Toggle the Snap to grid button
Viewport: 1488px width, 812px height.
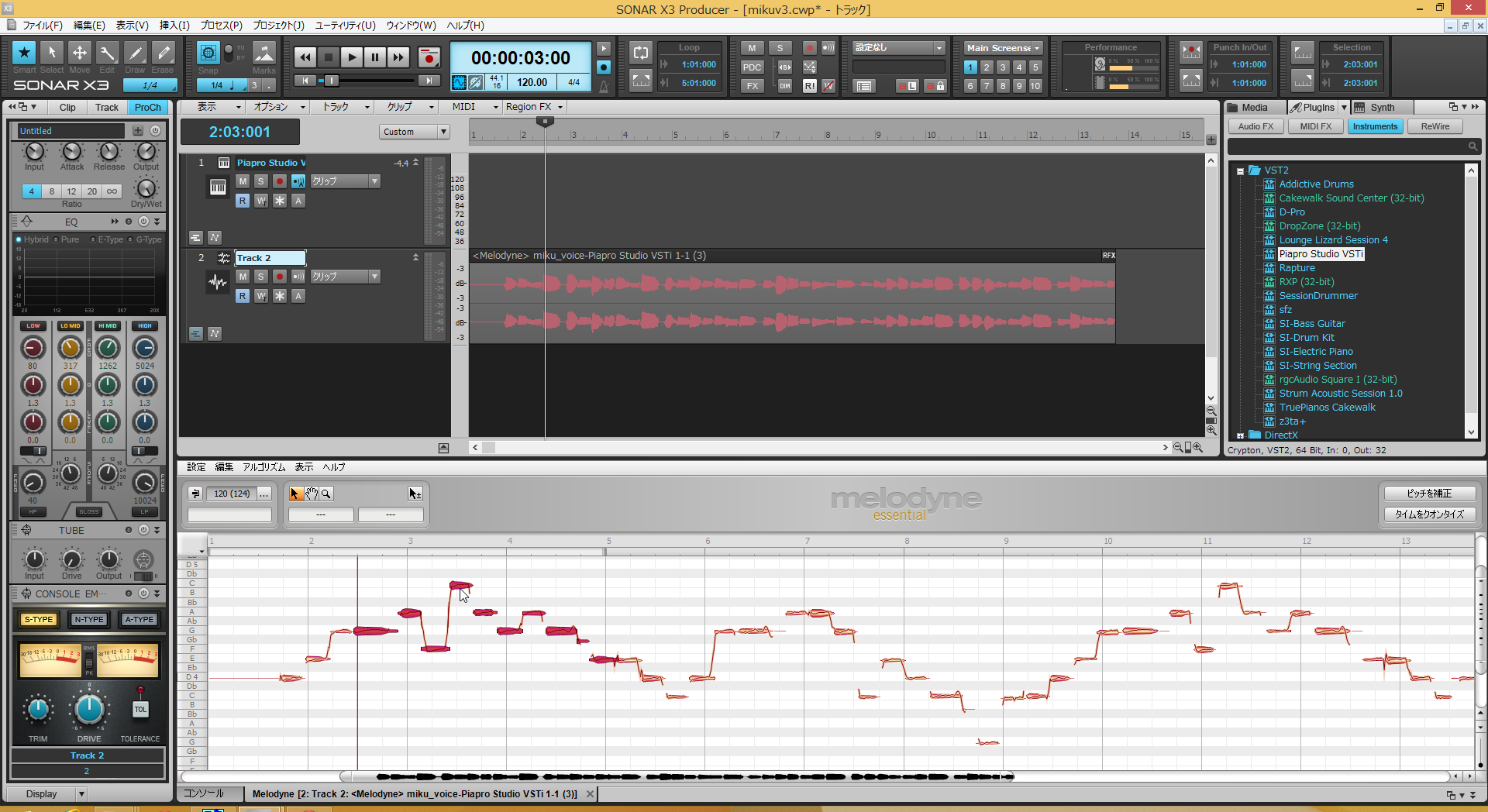(208, 53)
